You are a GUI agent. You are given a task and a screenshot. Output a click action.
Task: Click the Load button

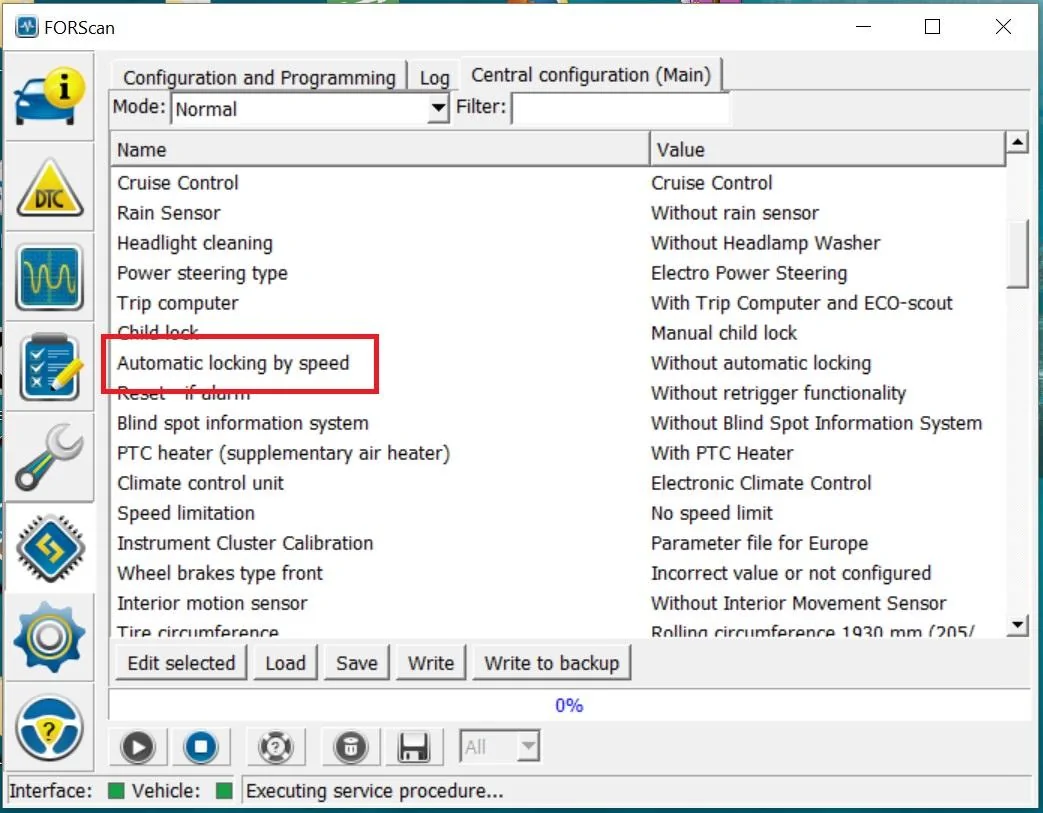pyautogui.click(x=285, y=663)
